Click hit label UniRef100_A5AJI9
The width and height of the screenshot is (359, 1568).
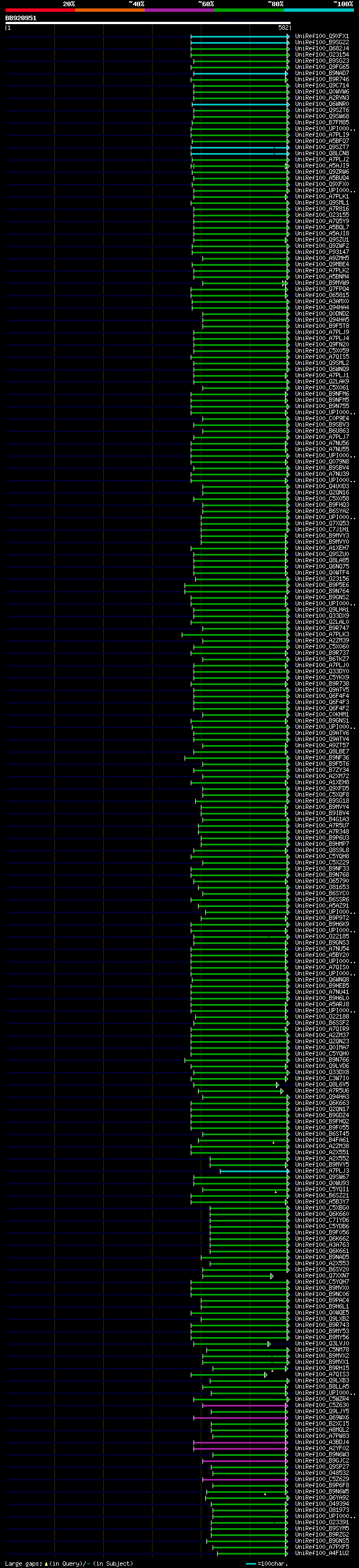(x=322, y=165)
